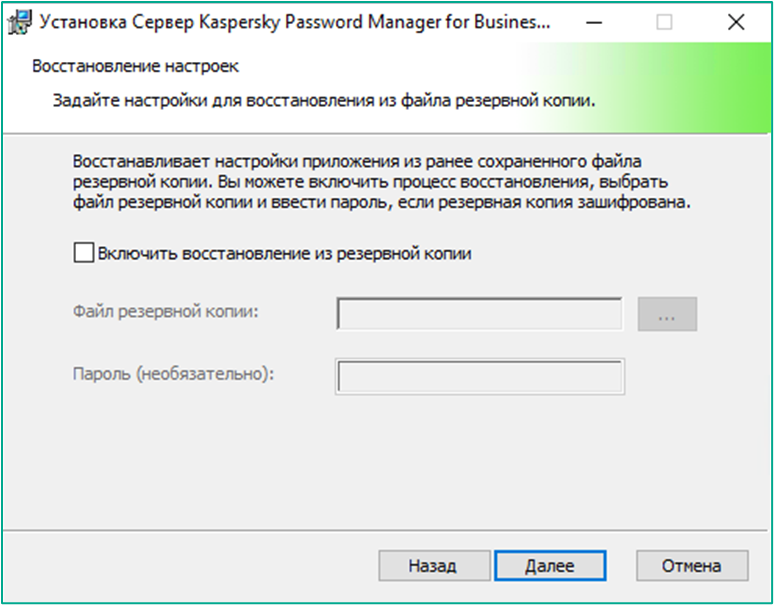Screen dimensions: 774x605
Task: Click the 'Восстановление настроек' header
Action: point(136,66)
